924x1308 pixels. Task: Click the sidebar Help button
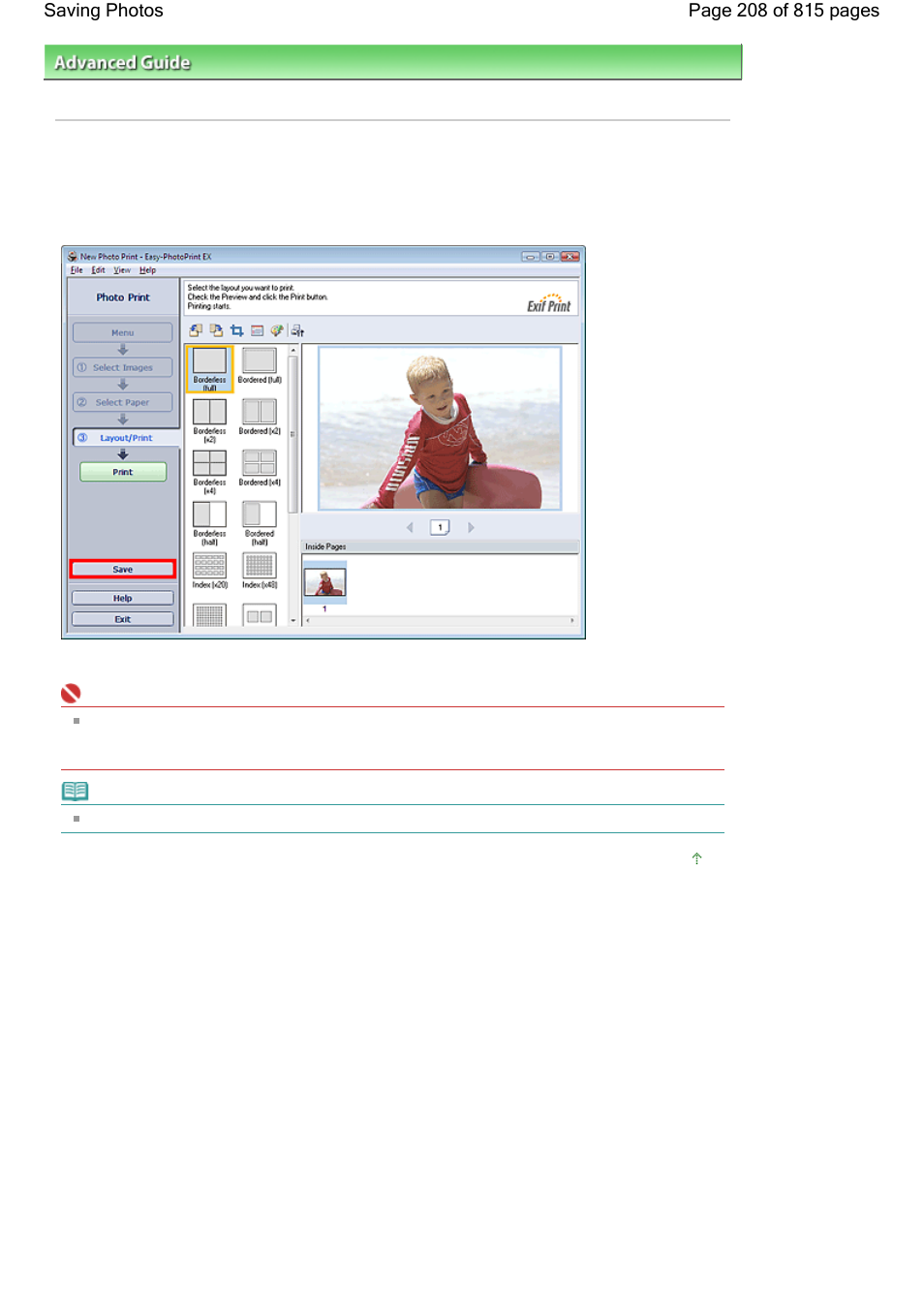point(123,598)
